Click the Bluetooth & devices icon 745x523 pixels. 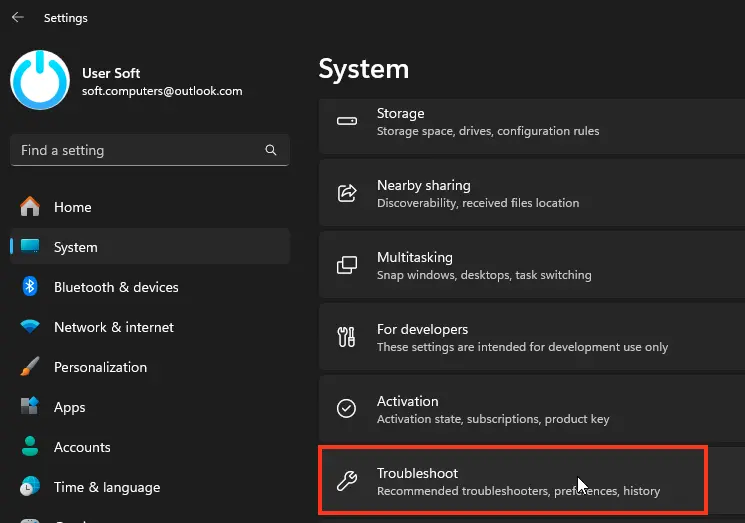pyautogui.click(x=30, y=287)
